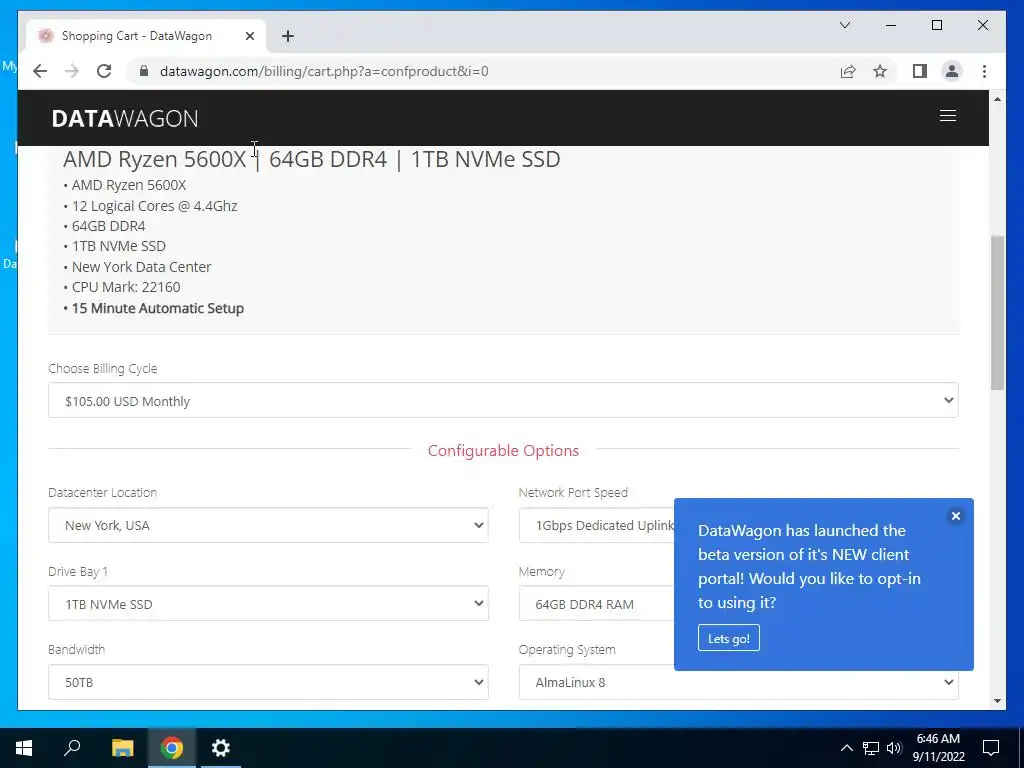This screenshot has width=1024, height=768.
Task: Open Chrome side panel
Action: (x=920, y=71)
